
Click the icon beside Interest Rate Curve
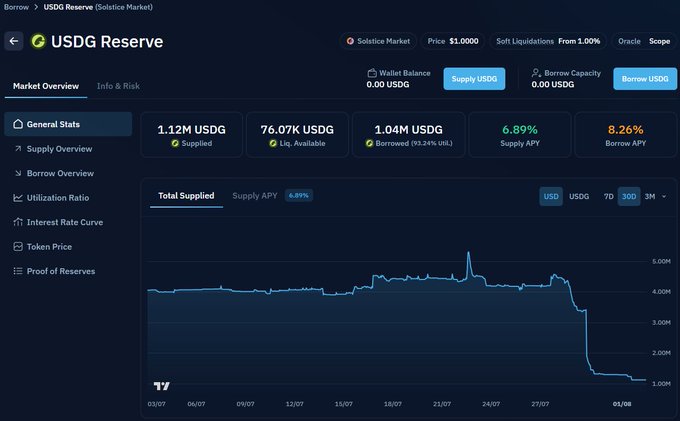18,222
